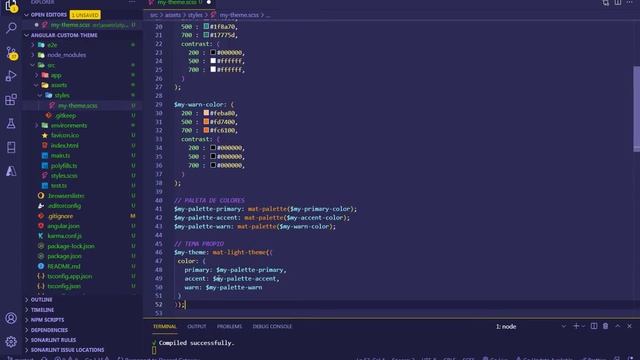Open package-lock.json in the explorer
Viewport: 640px width, 360px height.
(x=71, y=246)
